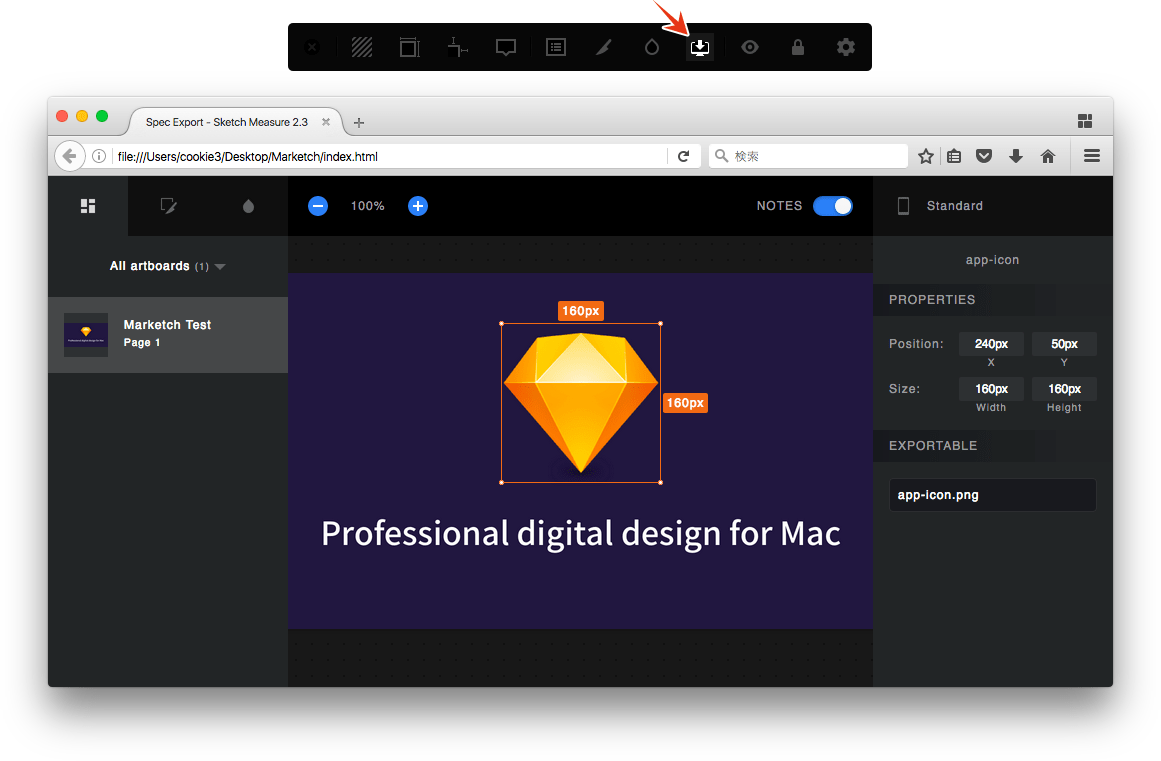Click the properties list tool icon

(556, 47)
